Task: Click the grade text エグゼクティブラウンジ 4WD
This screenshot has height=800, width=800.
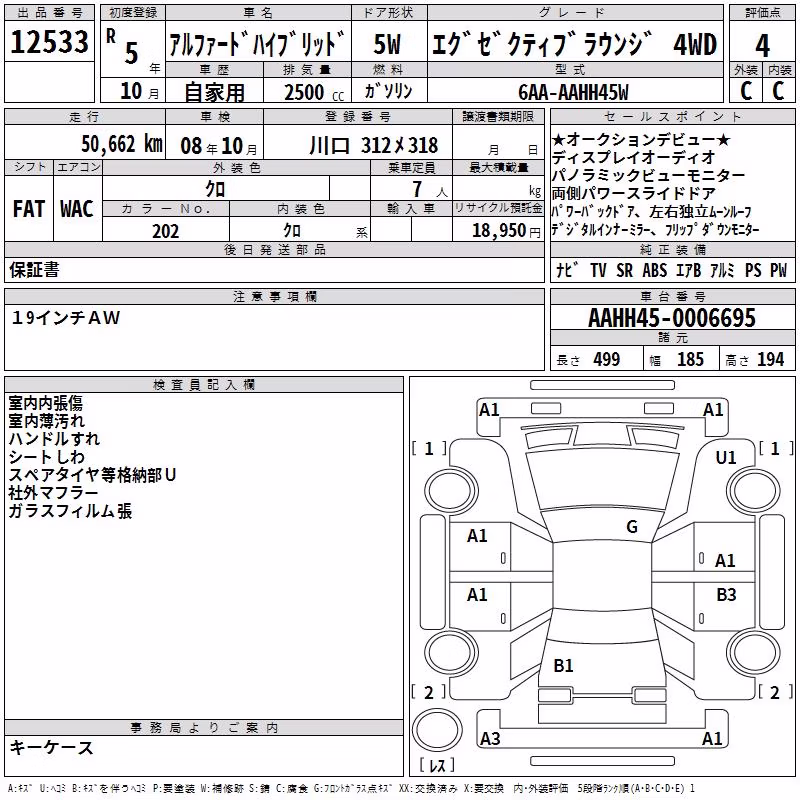Action: tap(575, 44)
